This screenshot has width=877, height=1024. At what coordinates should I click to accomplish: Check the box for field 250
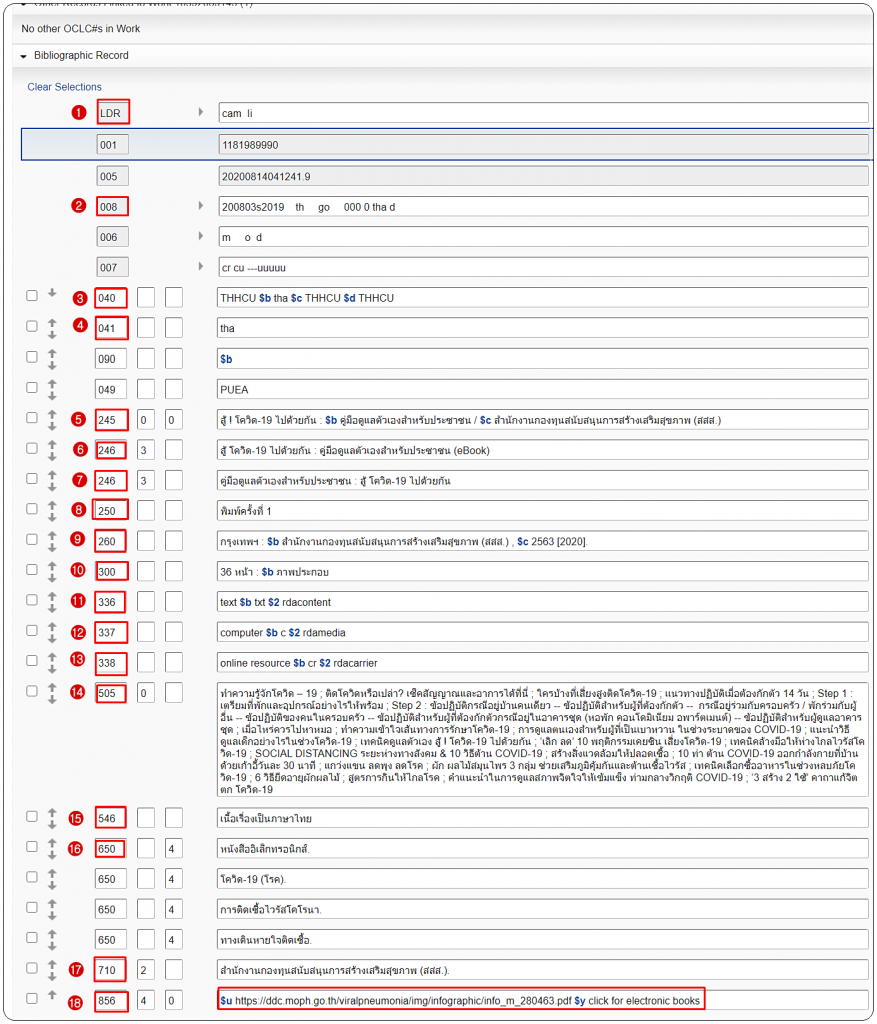(x=31, y=509)
